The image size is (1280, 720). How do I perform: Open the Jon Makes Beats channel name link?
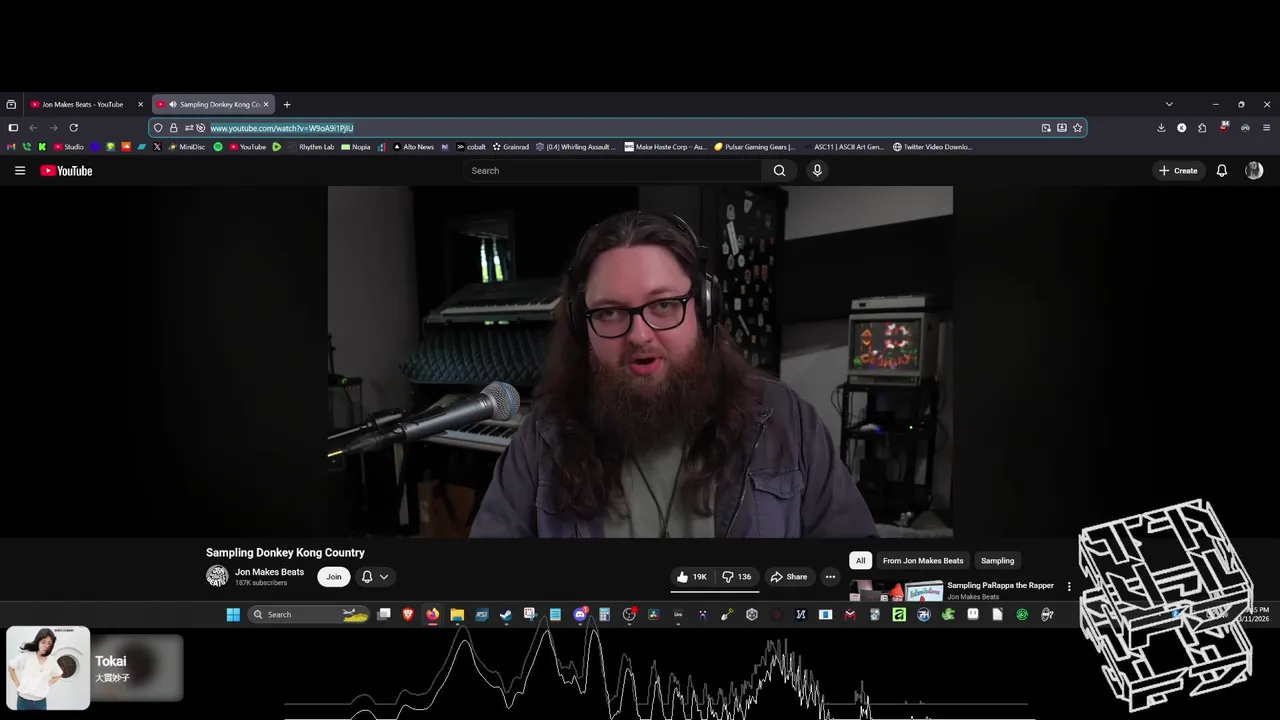point(269,572)
